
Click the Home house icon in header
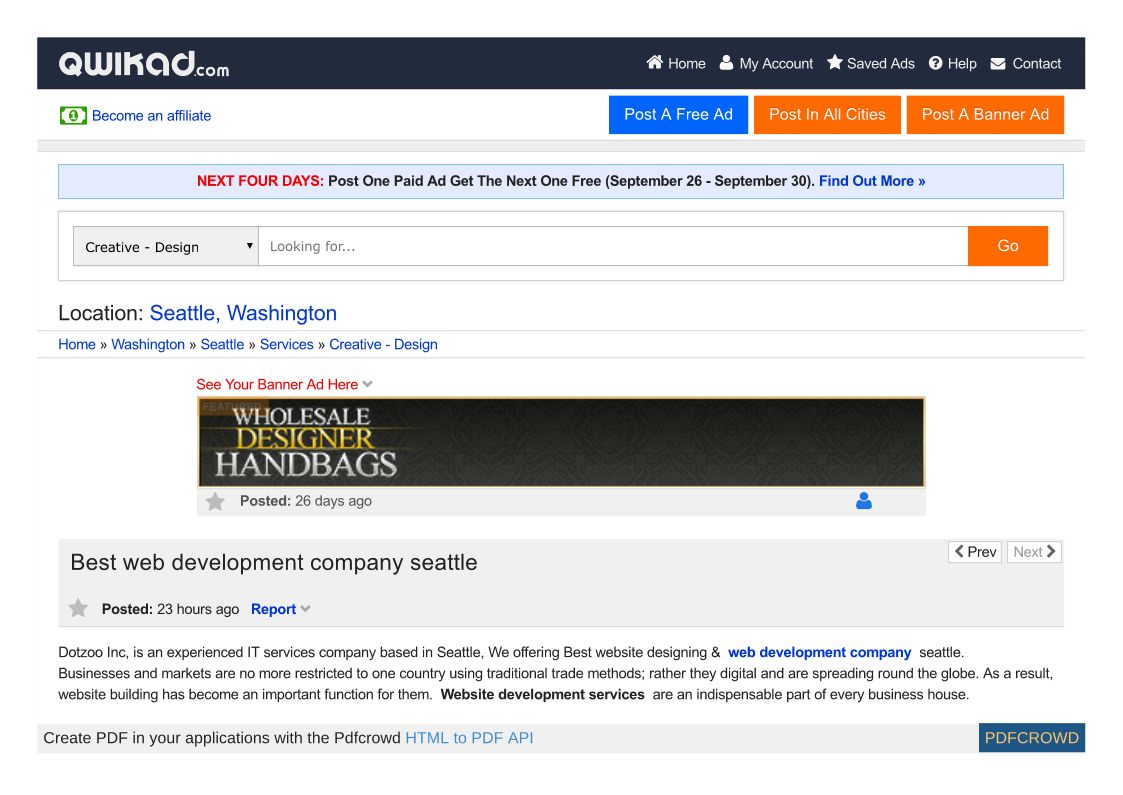655,63
